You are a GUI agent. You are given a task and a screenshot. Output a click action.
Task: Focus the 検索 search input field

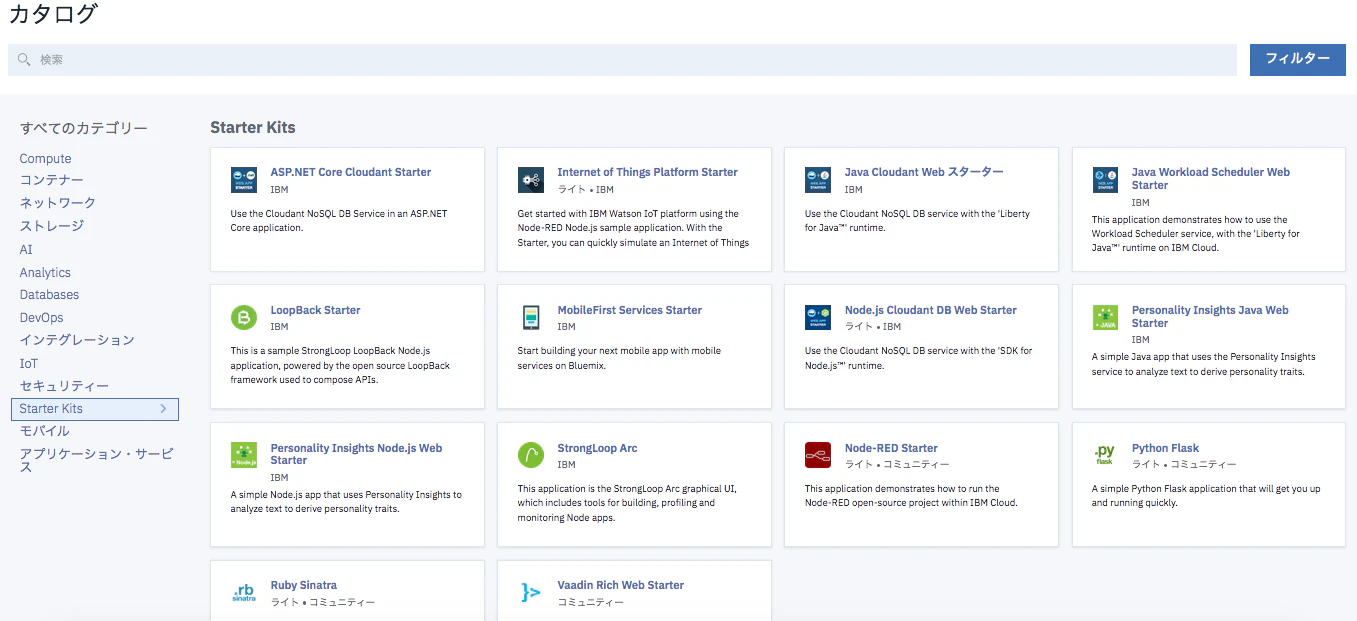pos(622,60)
